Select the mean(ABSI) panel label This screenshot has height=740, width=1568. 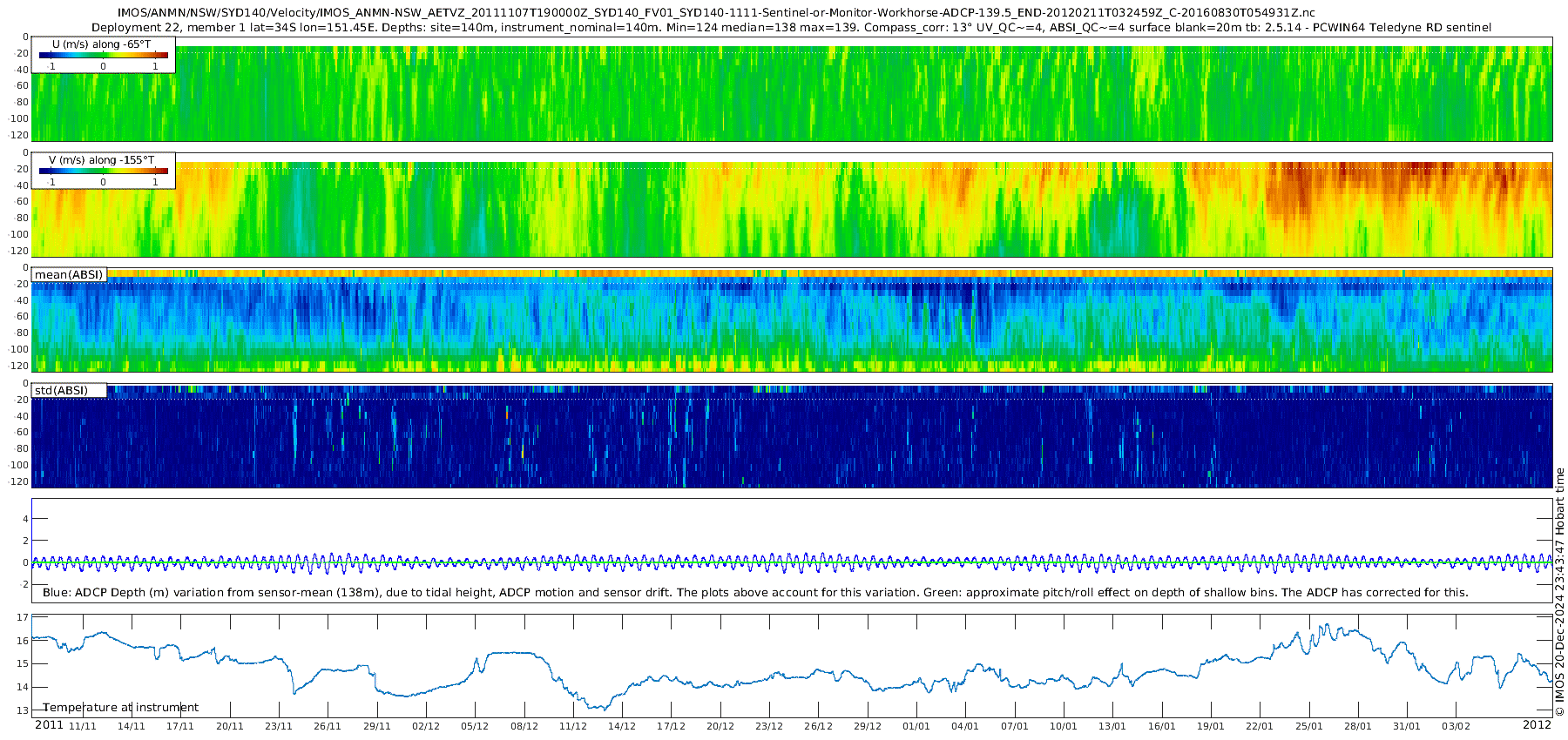69,275
